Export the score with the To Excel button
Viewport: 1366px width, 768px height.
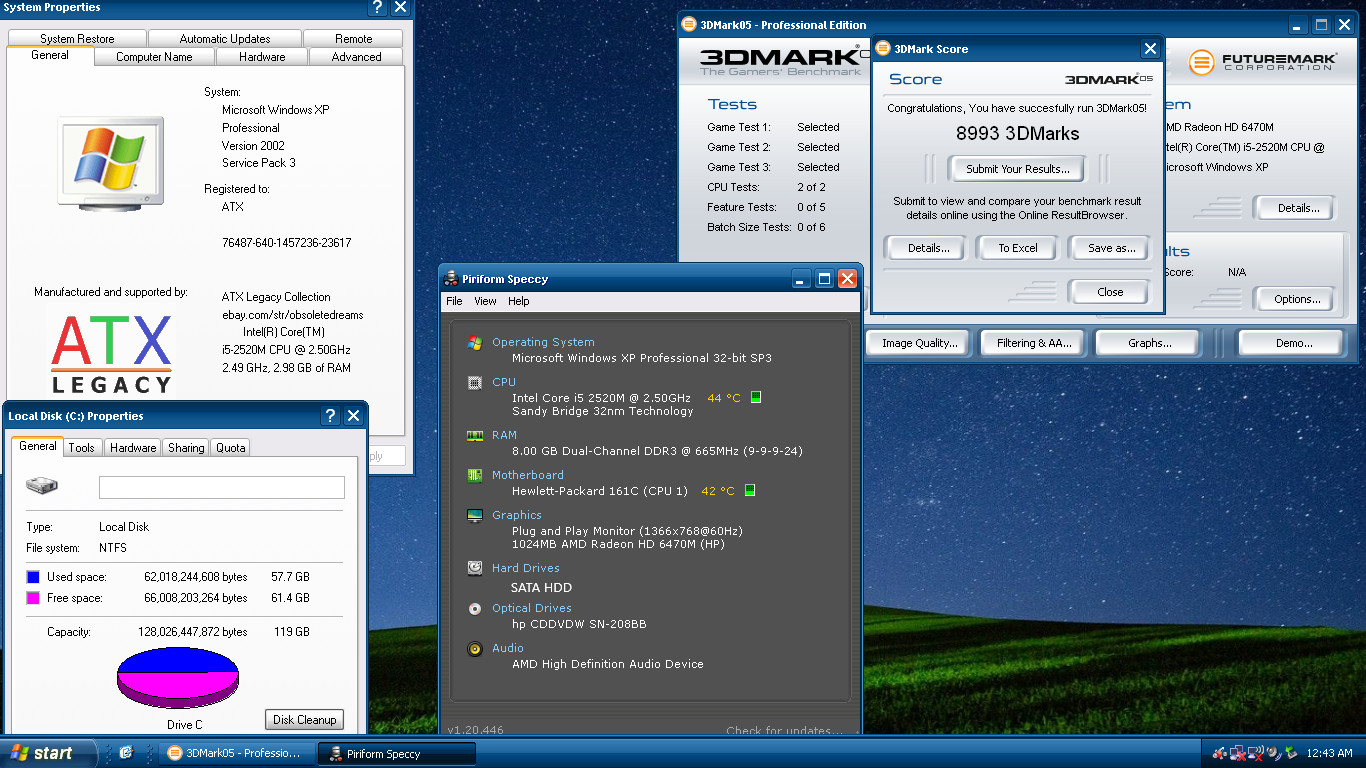coord(1018,248)
